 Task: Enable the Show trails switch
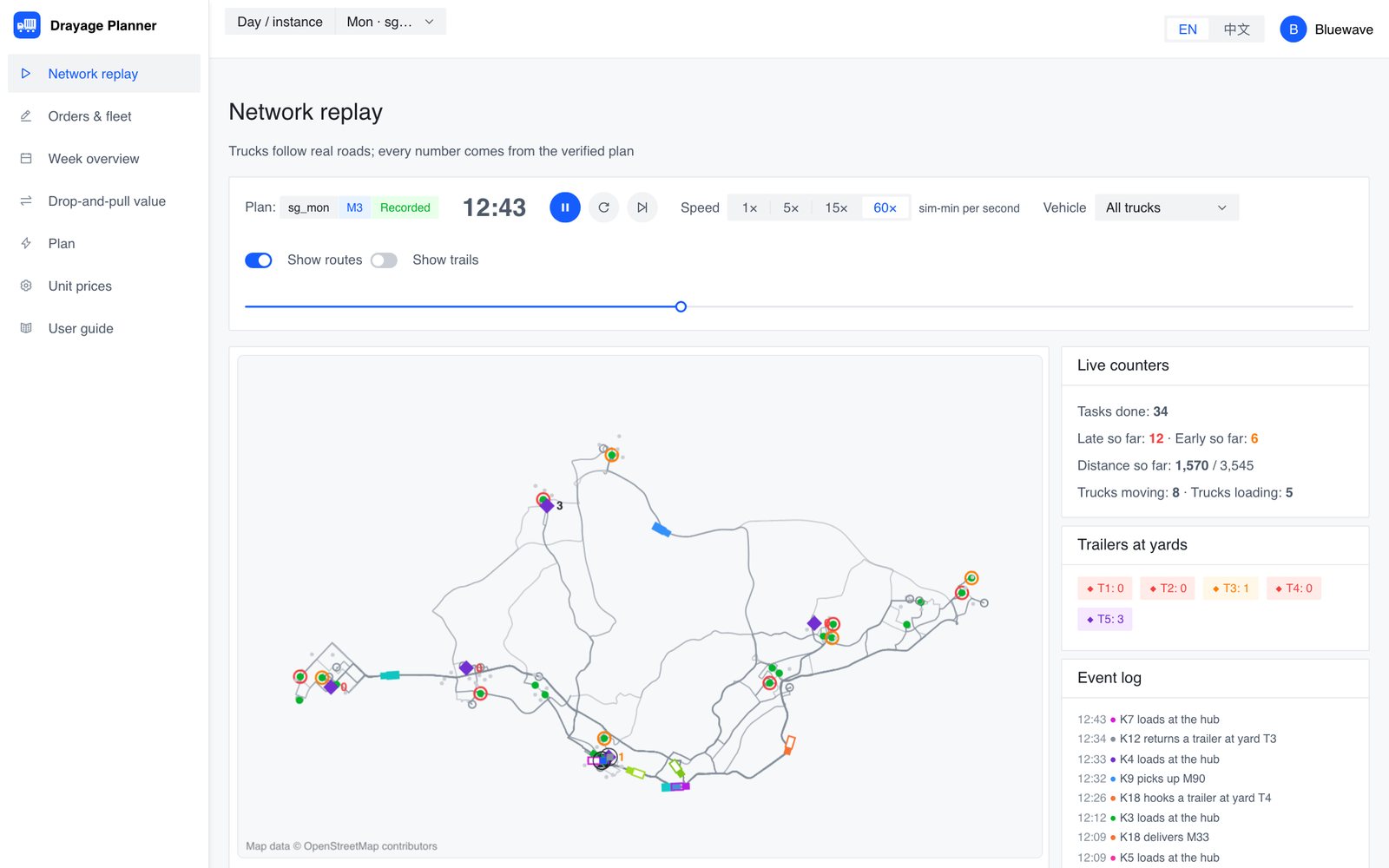pyautogui.click(x=384, y=260)
